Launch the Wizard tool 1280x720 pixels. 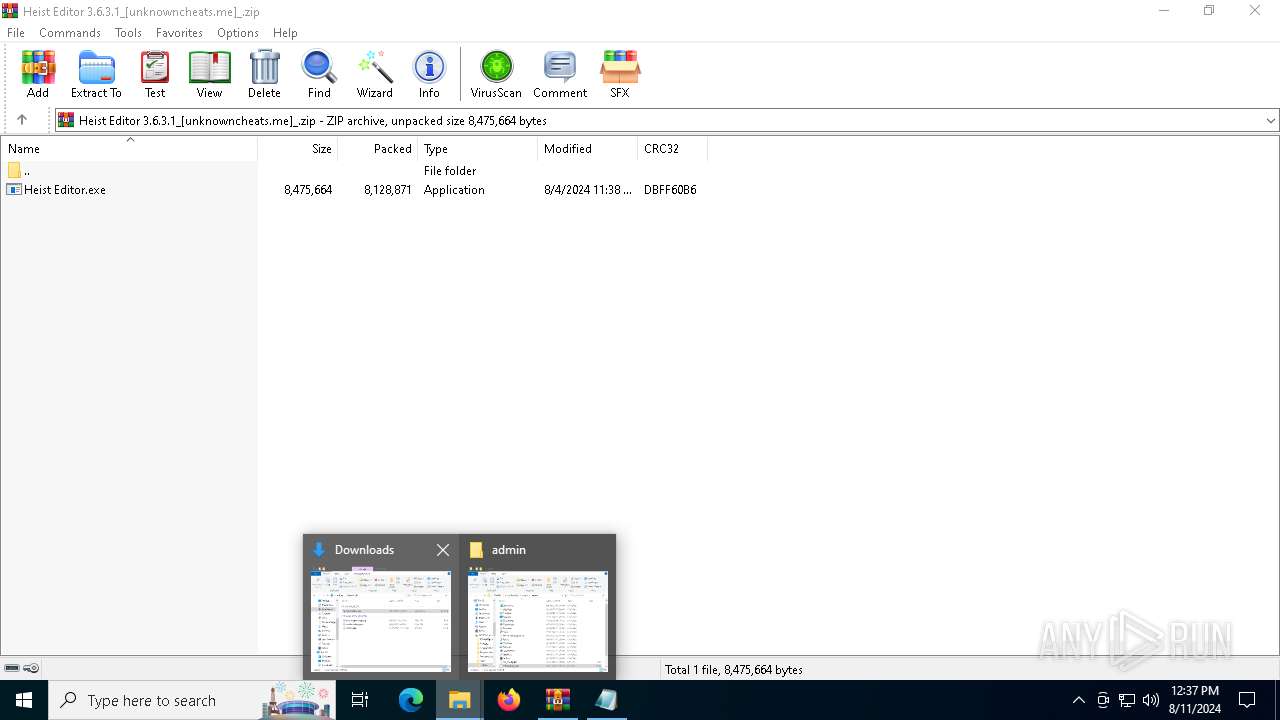tap(375, 74)
